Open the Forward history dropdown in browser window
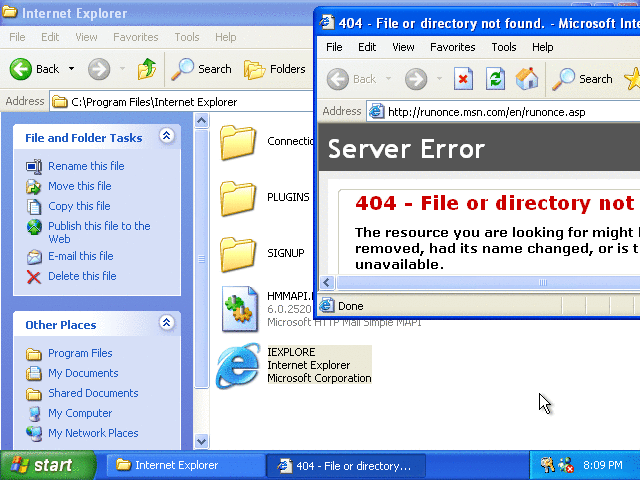 (x=439, y=79)
